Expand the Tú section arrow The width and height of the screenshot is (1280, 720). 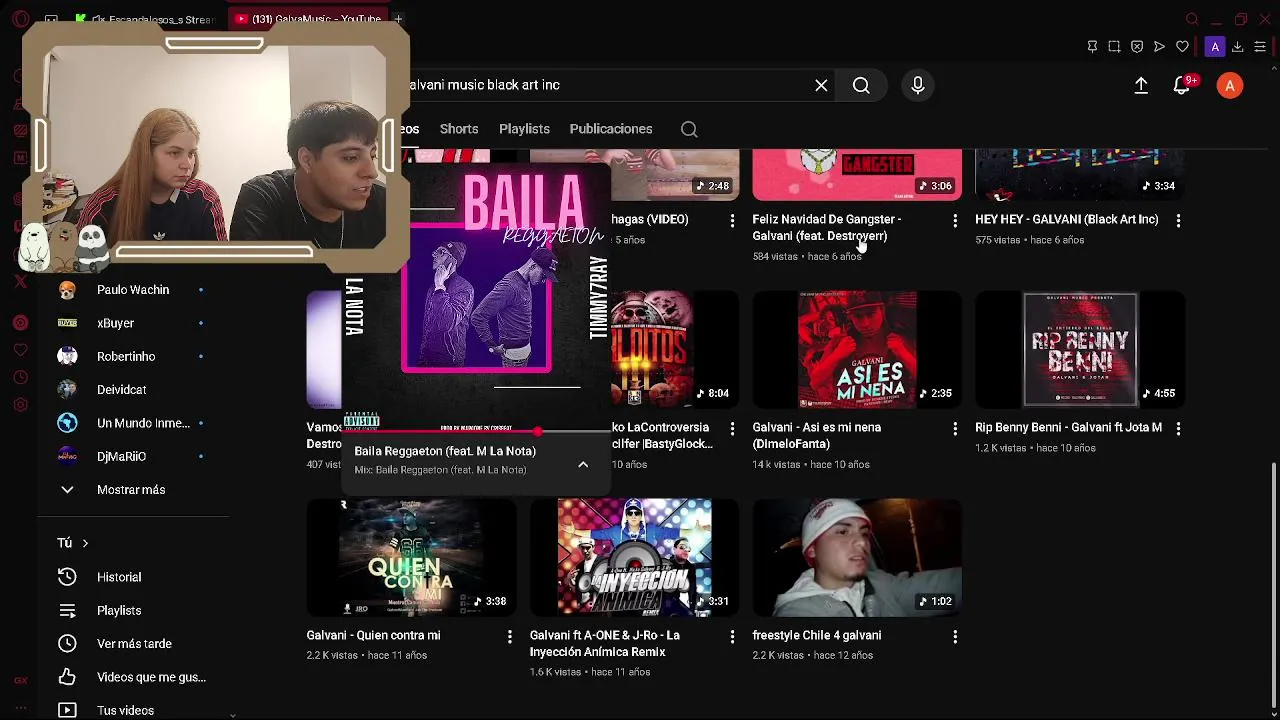coord(85,543)
